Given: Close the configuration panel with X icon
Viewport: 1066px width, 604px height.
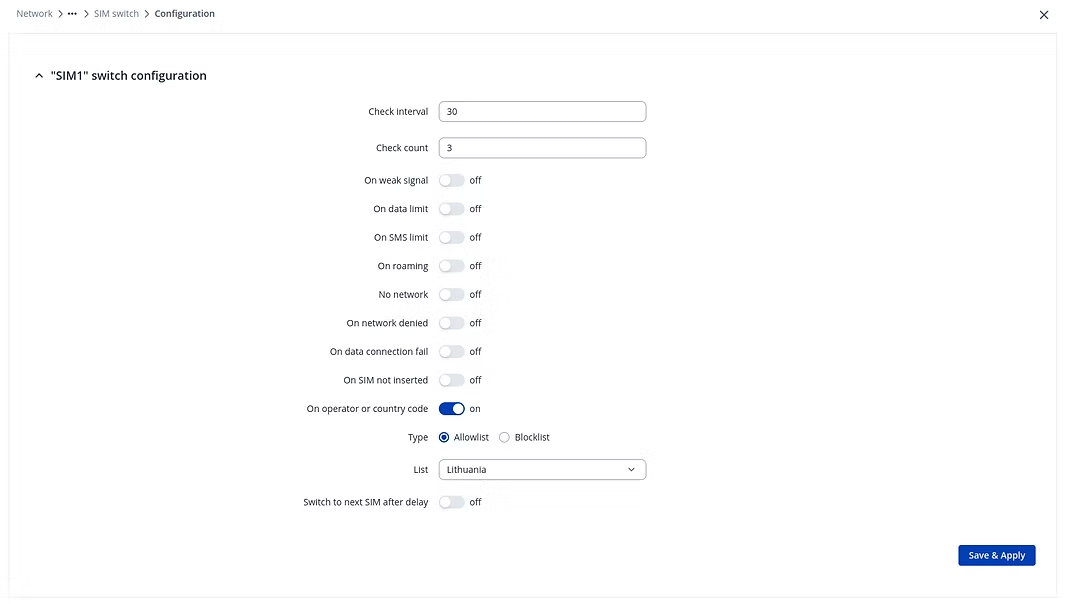Looking at the screenshot, I should point(1044,15).
